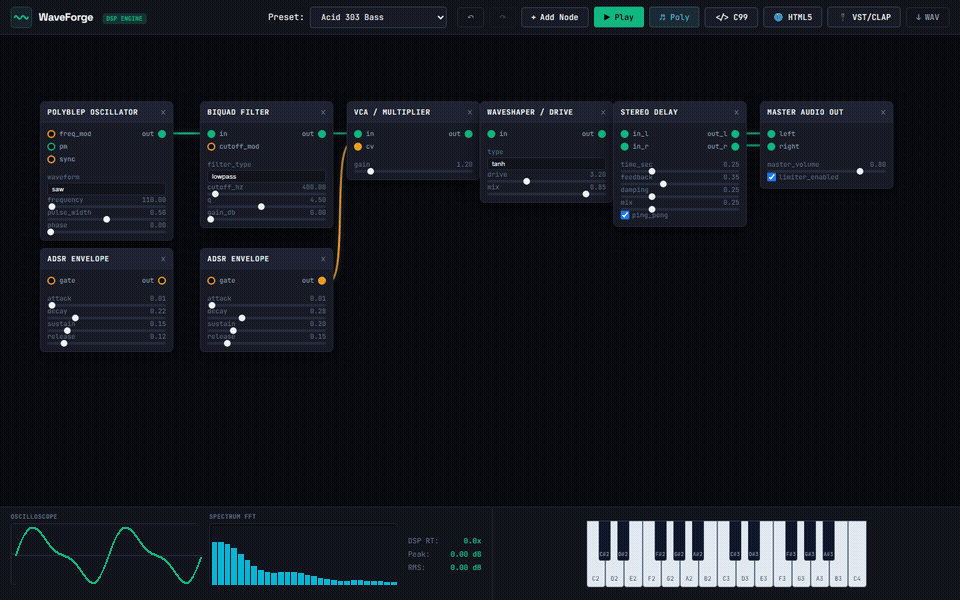The width and height of the screenshot is (960, 600).
Task: Click the Biquad Filter out port
Action: [322, 134]
